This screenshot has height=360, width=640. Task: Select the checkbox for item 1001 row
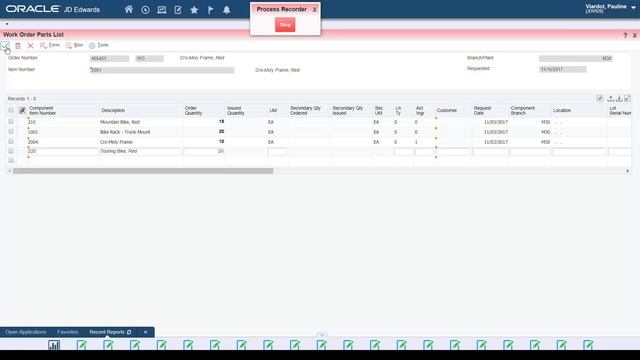point(11,131)
